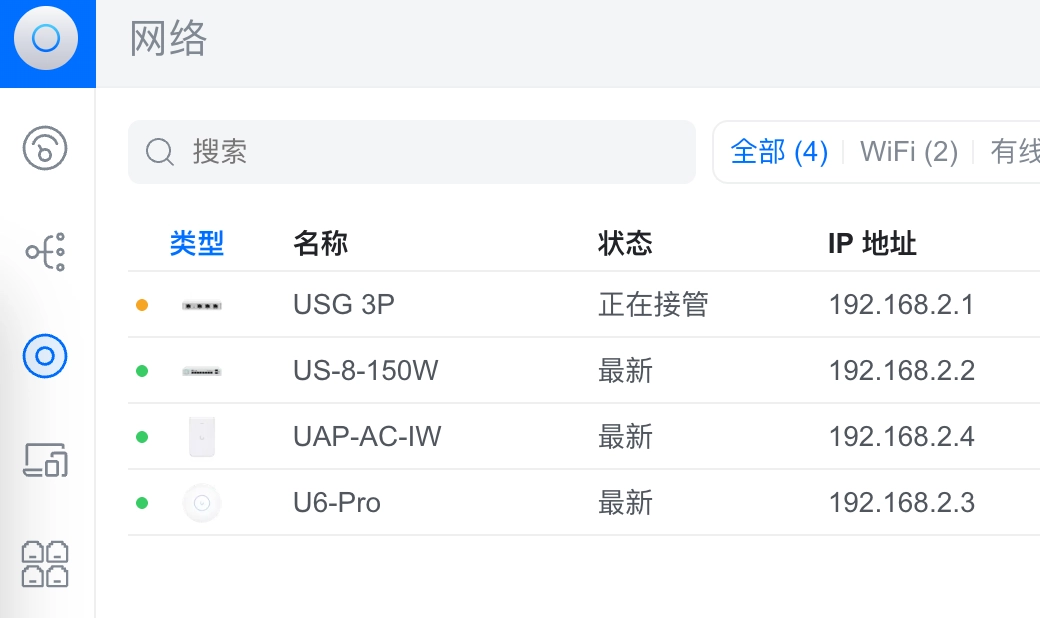The image size is (1040, 618).
Task: Open the 全部 (4) filter
Action: [780, 151]
